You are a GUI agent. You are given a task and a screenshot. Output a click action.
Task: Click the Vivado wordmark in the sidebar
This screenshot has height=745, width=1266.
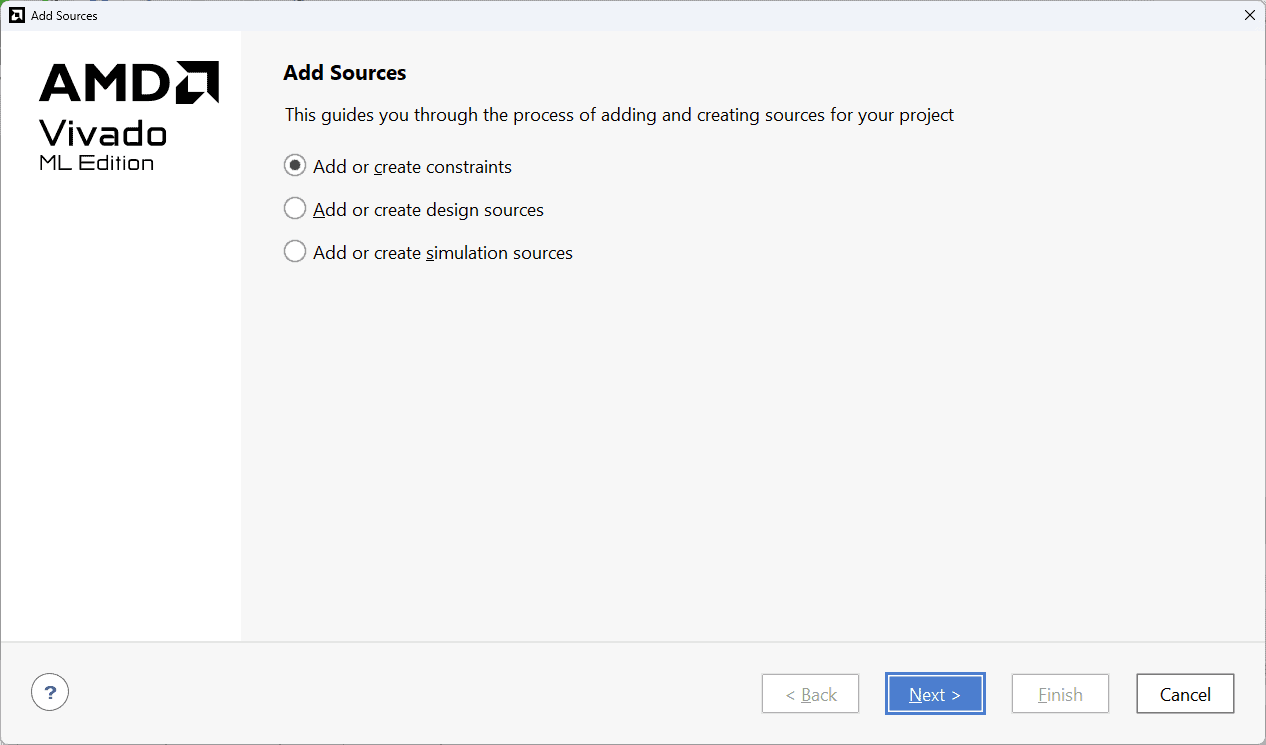(102, 133)
